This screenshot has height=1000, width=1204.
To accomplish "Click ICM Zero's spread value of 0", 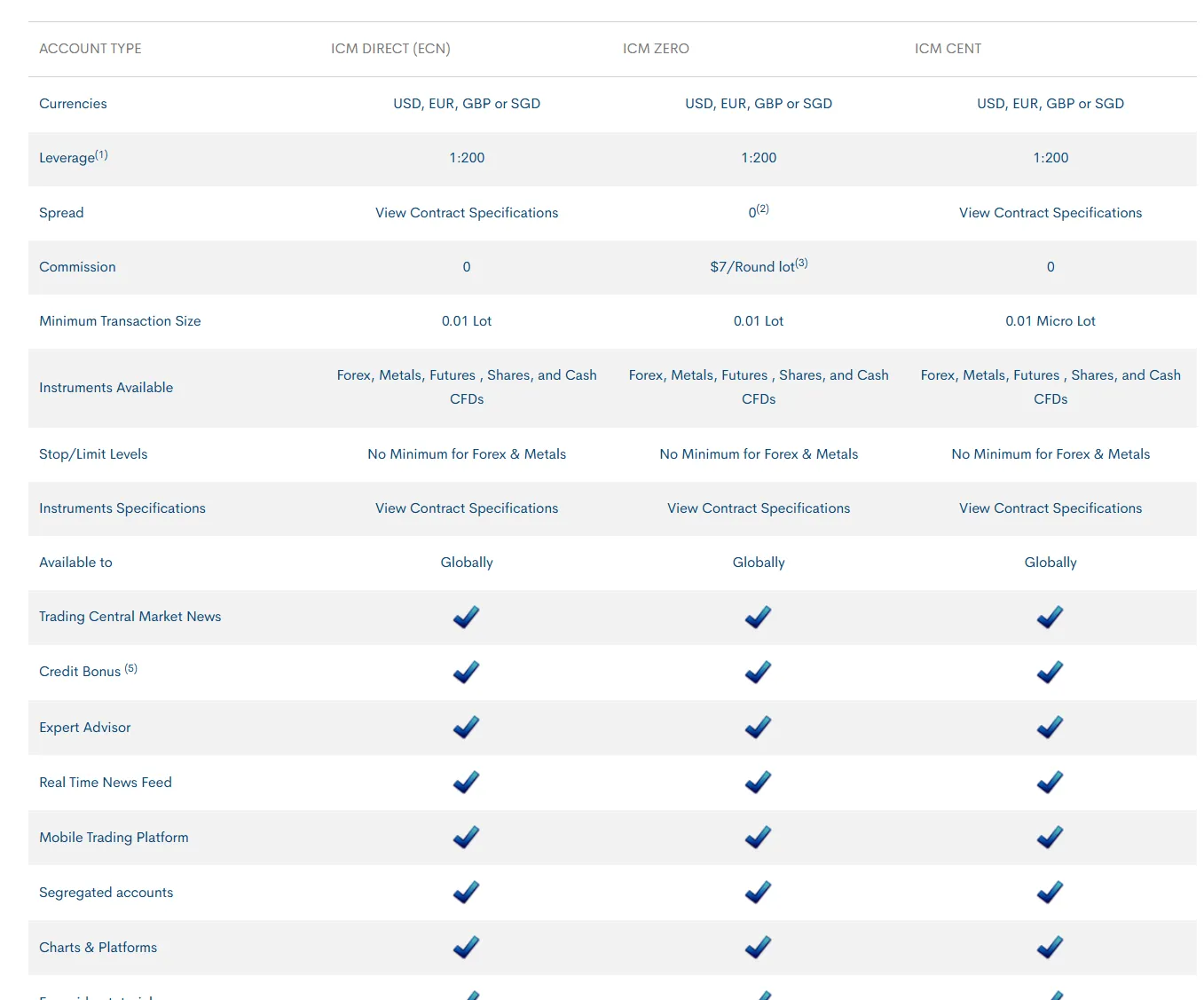I will click(x=759, y=212).
